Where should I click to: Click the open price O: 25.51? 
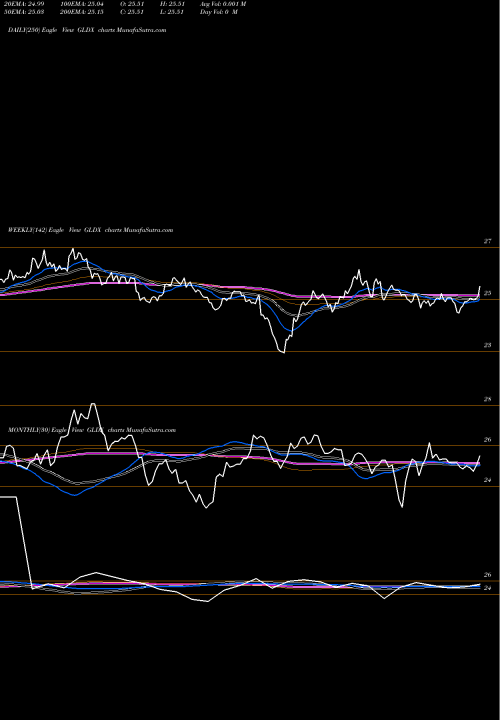pyautogui.click(x=132, y=4)
